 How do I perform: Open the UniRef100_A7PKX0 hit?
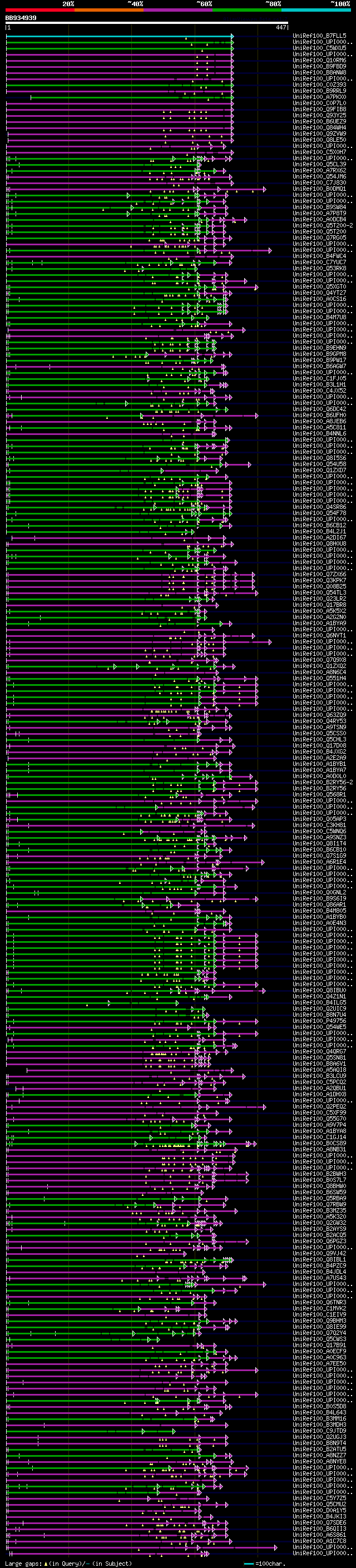319,97
